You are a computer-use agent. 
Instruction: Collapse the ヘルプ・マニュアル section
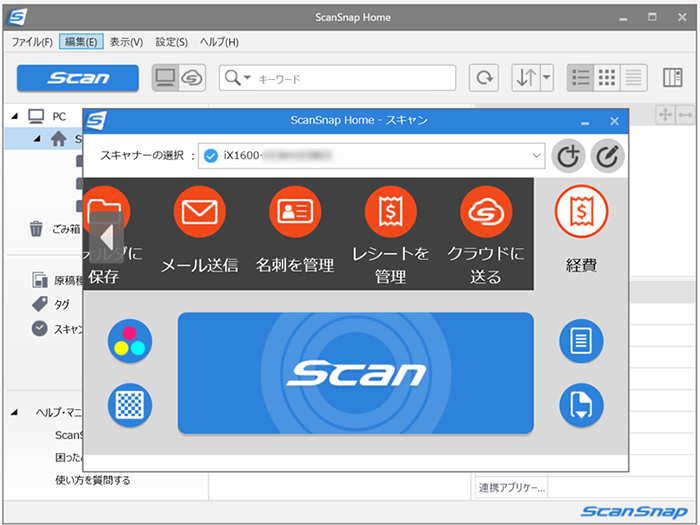(14, 412)
